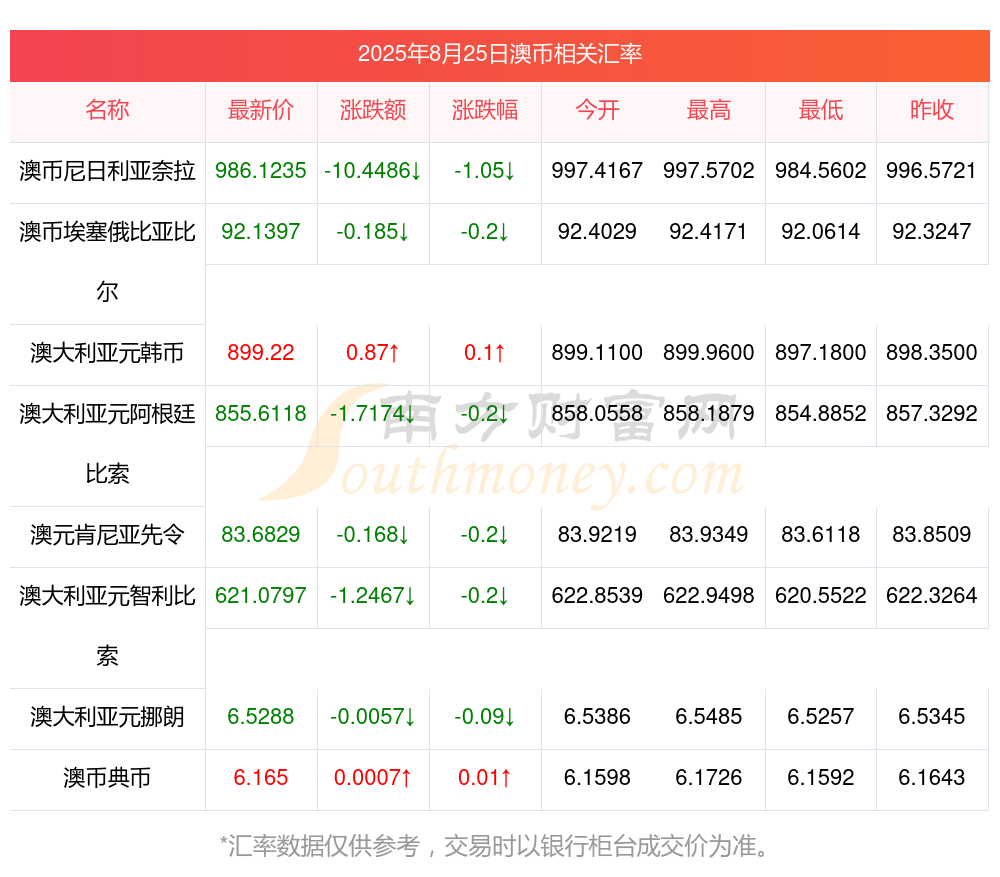Click the title 2025年8月25日澳币相关汇率
The height and width of the screenshot is (877, 1000).
pyautogui.click(x=499, y=54)
